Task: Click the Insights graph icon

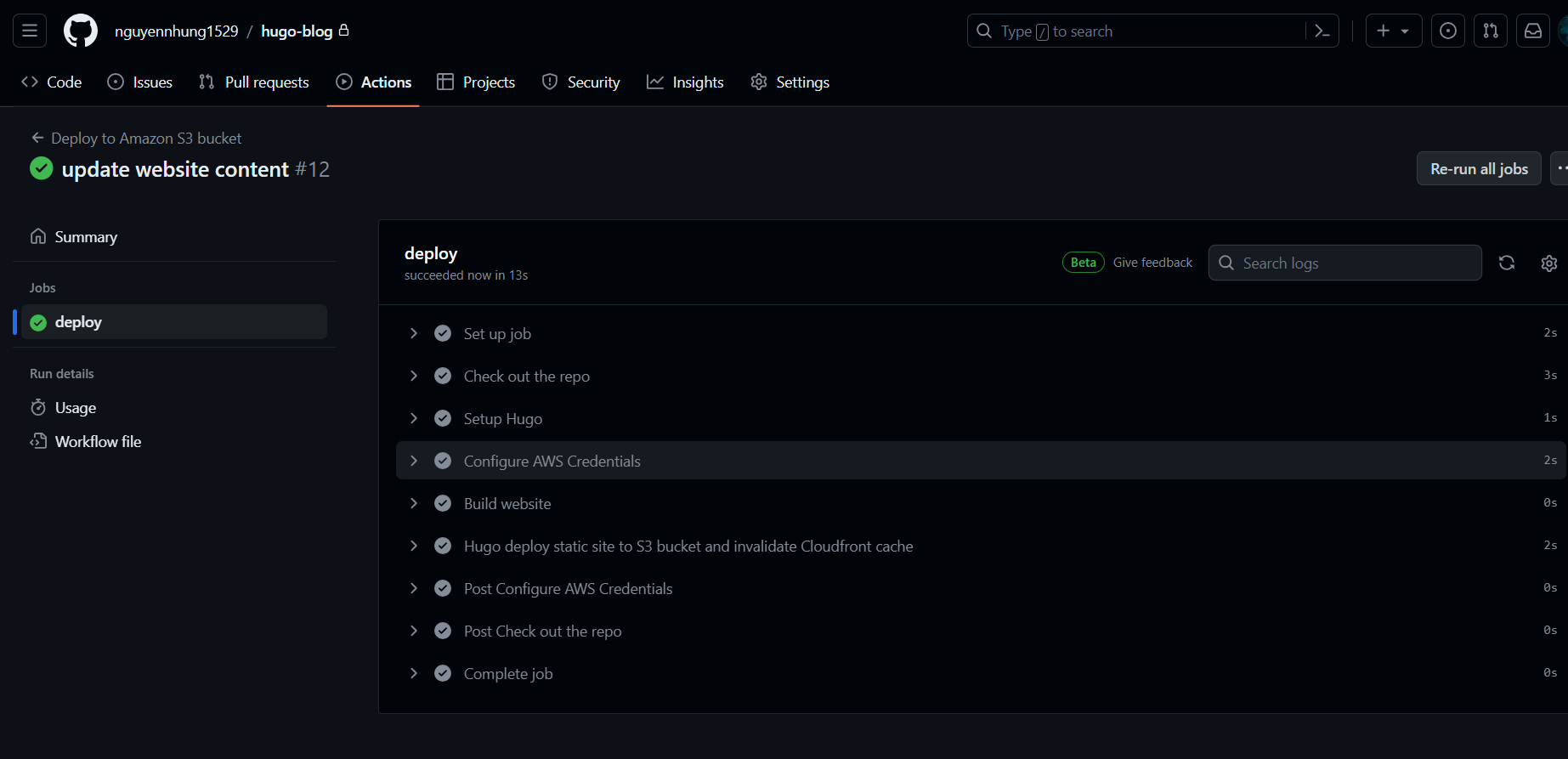Action: [x=654, y=82]
